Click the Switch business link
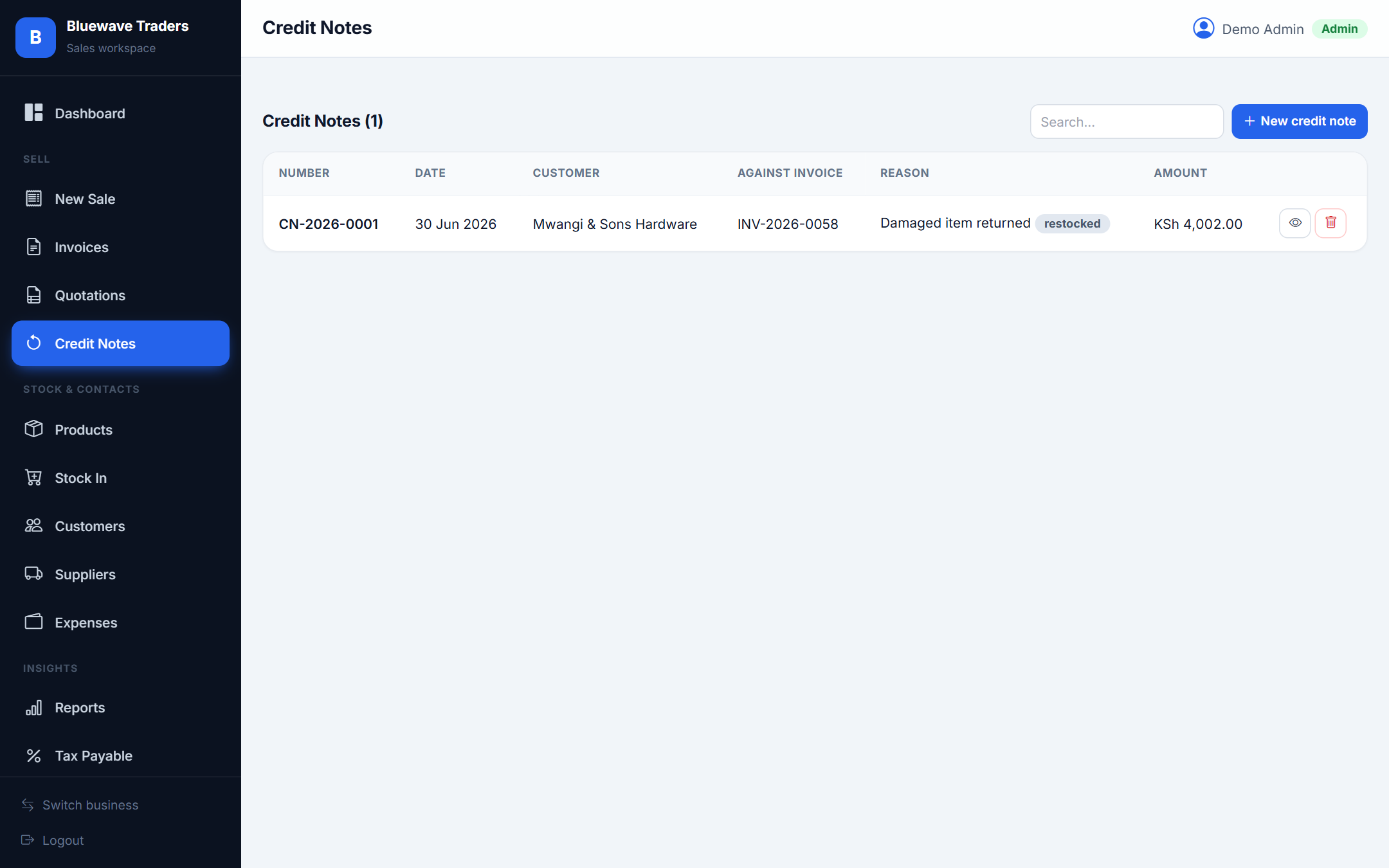Viewport: 1389px width, 868px height. coord(90,805)
